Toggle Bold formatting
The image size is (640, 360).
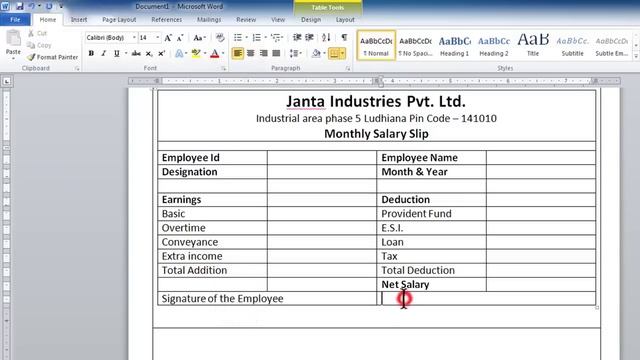click(91, 53)
